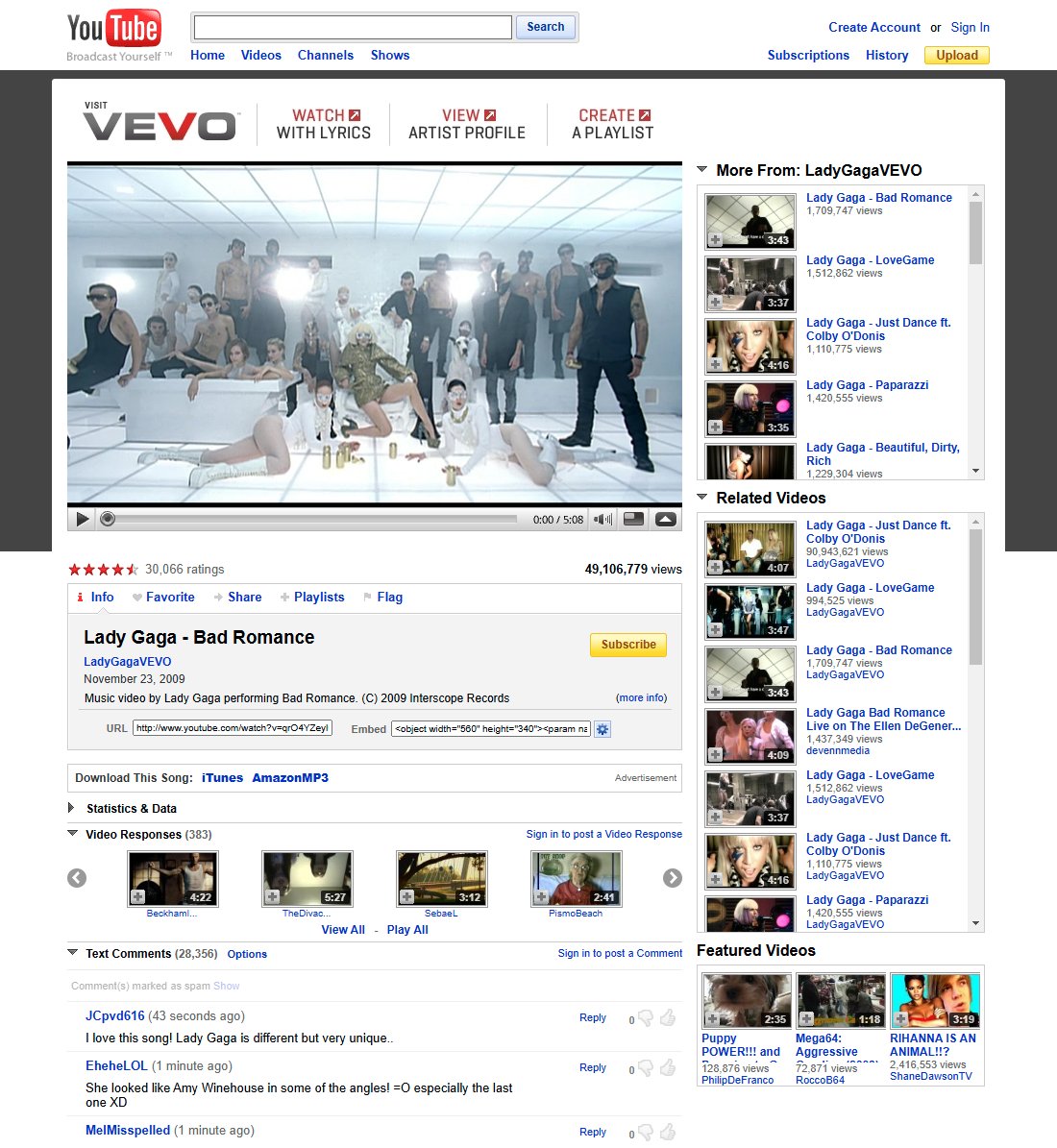Download song from AmazonMP3
Screen dimensions: 1057x1148
[x=290, y=777]
